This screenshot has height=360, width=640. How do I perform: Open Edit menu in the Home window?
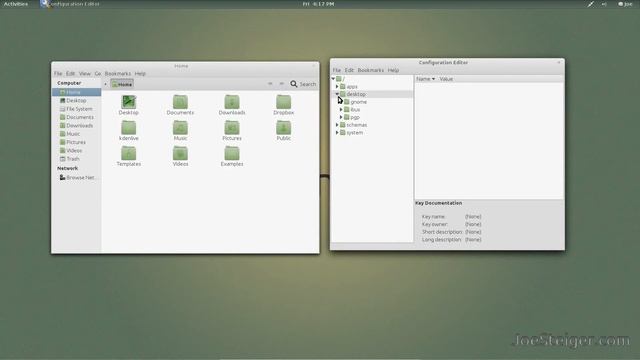71,73
